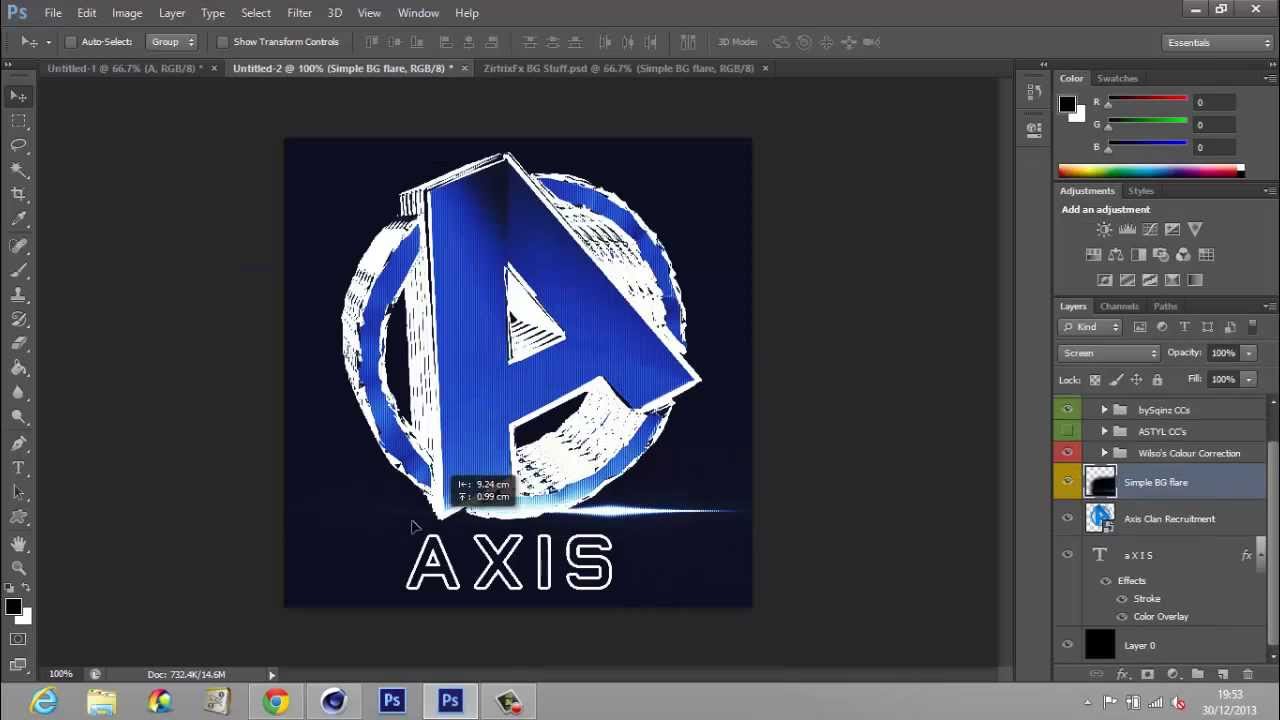Toggle Stroke effect visibility
The image size is (1280, 720).
pos(1122,599)
